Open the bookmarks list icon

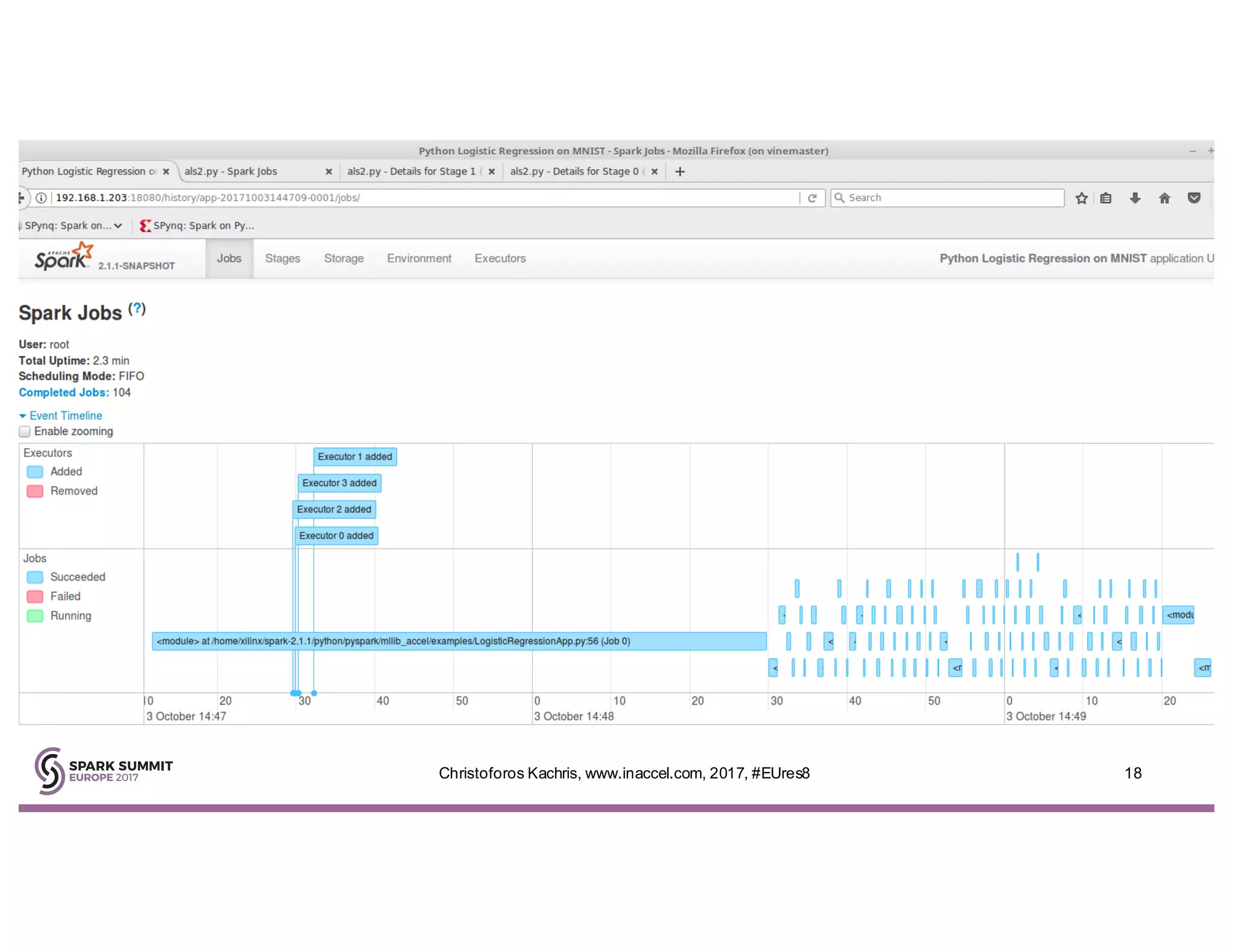pos(1106,198)
